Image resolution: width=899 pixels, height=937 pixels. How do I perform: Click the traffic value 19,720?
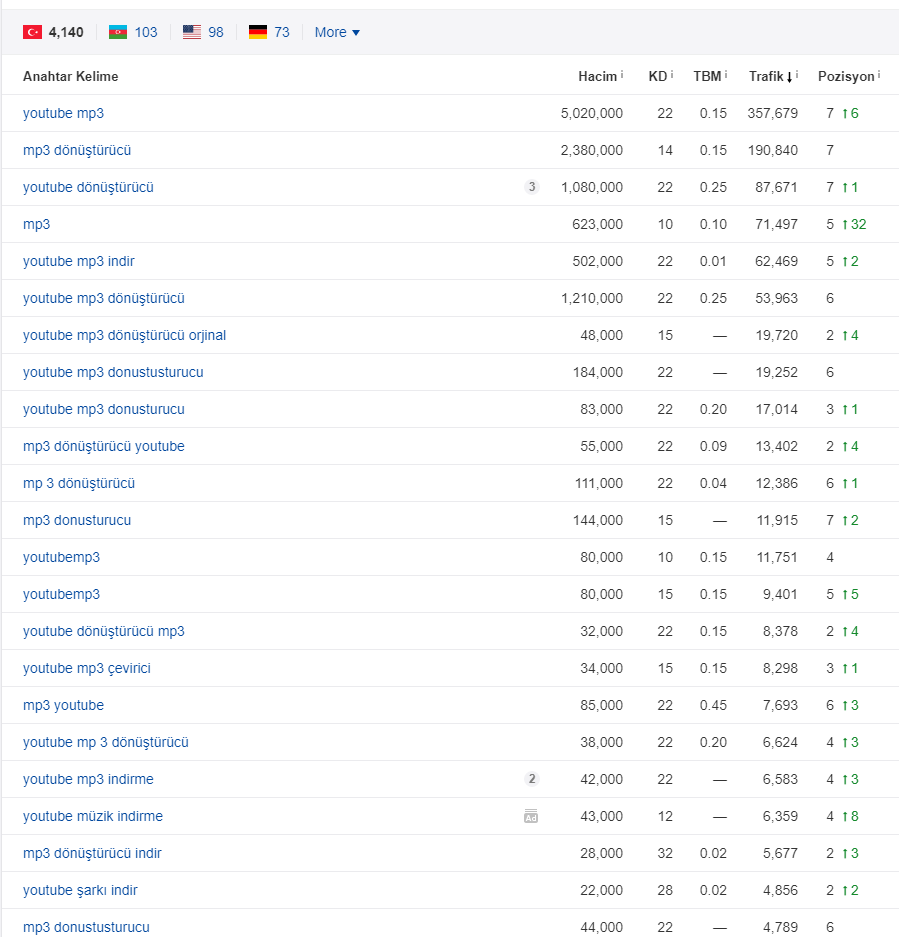776,335
